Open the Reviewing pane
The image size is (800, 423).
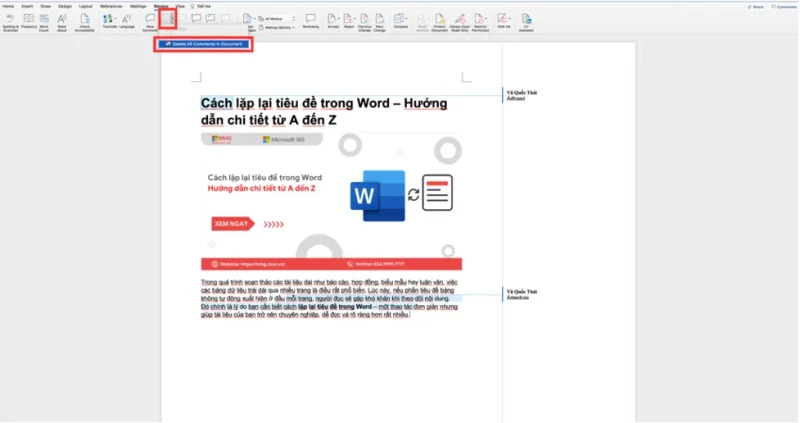(x=310, y=21)
